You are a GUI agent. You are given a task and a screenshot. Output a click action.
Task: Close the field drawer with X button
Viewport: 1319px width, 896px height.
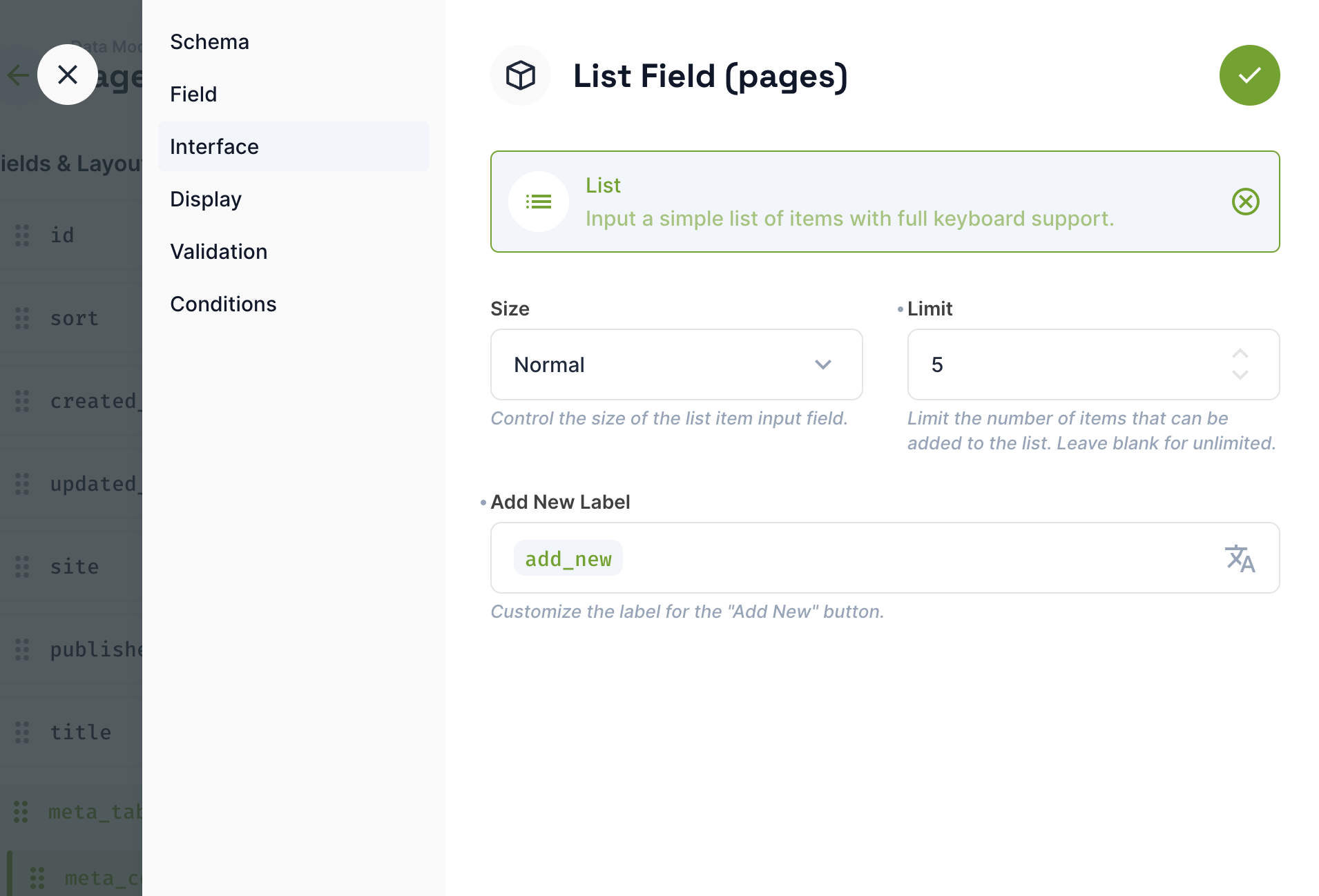click(68, 75)
